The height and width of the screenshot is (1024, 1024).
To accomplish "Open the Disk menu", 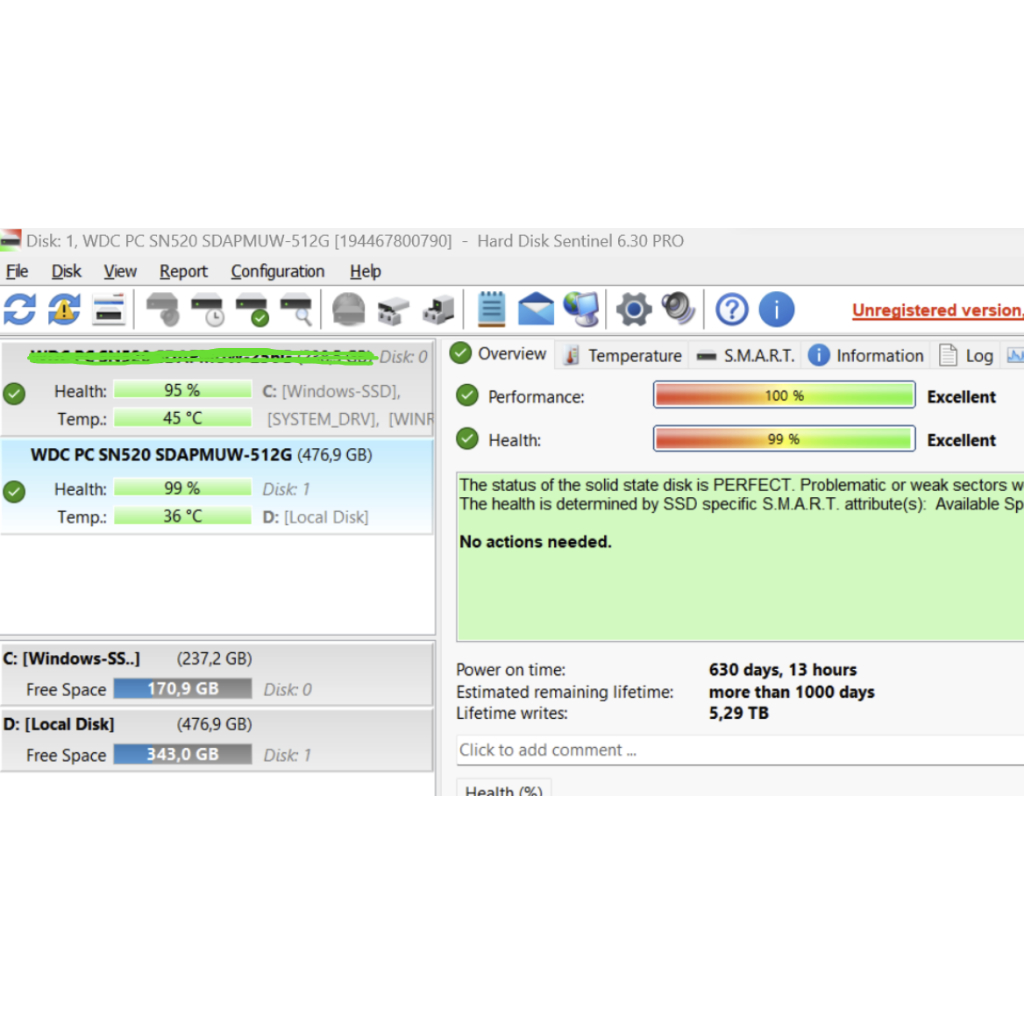I will click(x=66, y=271).
